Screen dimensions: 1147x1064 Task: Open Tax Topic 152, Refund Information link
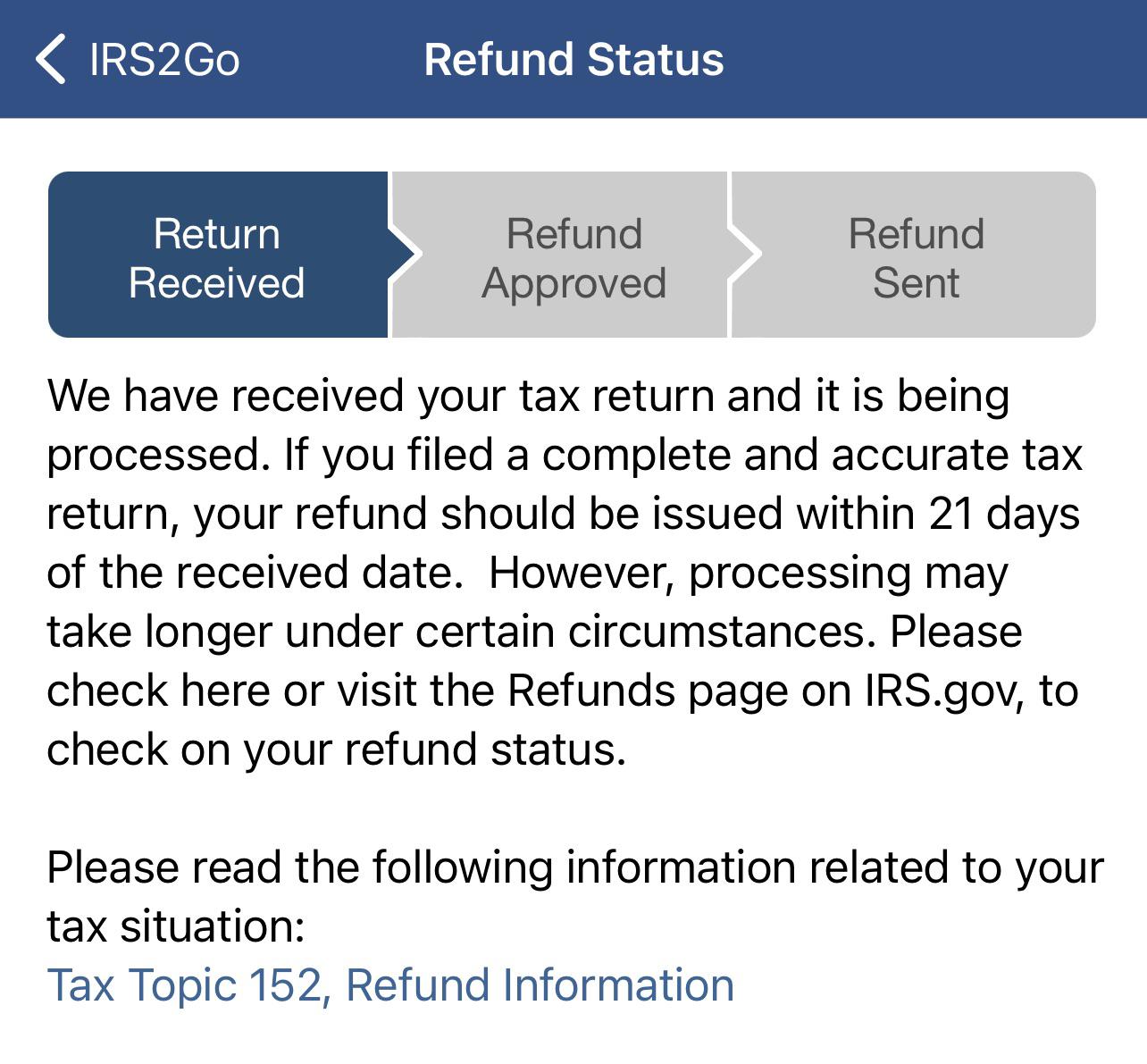(x=390, y=985)
